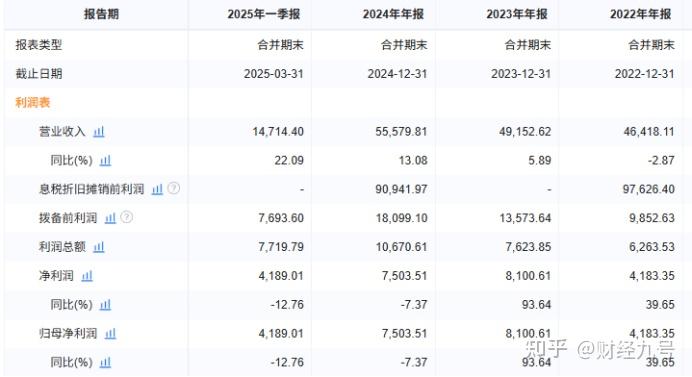692x377 pixels.
Task: Click the 截止日期 row label
Action: pos(39,74)
